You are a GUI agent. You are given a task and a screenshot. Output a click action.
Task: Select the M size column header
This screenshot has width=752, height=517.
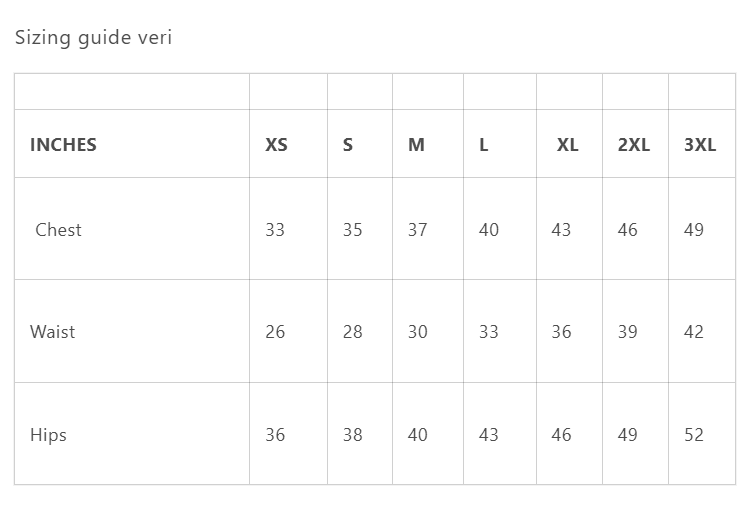click(x=417, y=145)
